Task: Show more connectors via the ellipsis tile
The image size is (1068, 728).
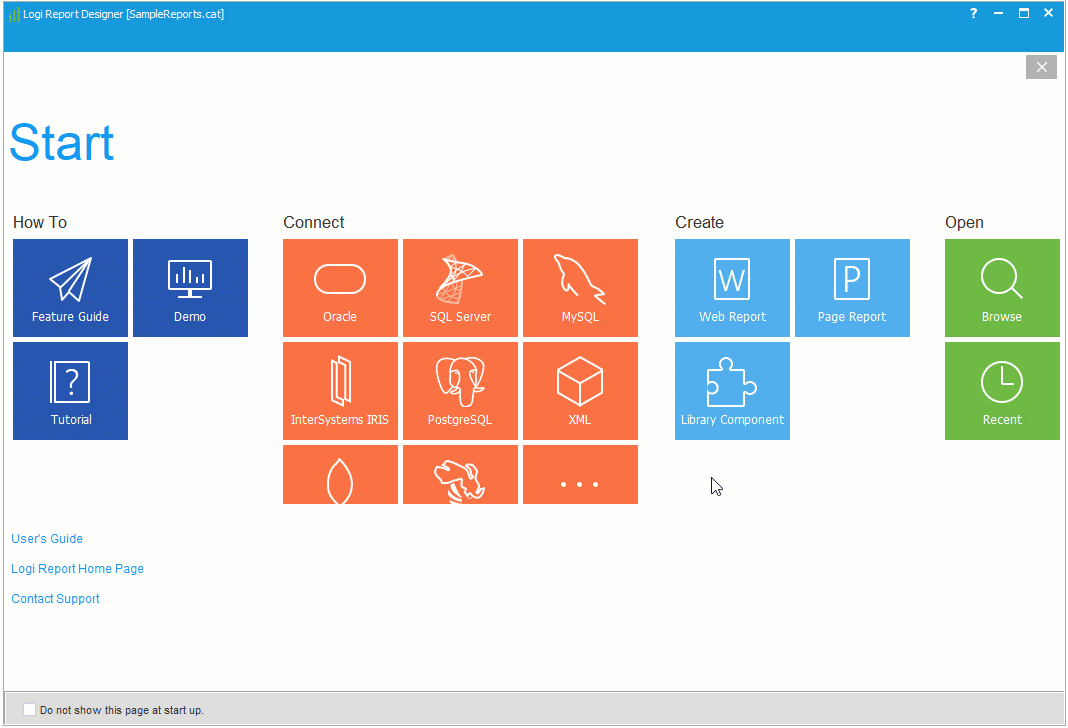Action: point(580,474)
